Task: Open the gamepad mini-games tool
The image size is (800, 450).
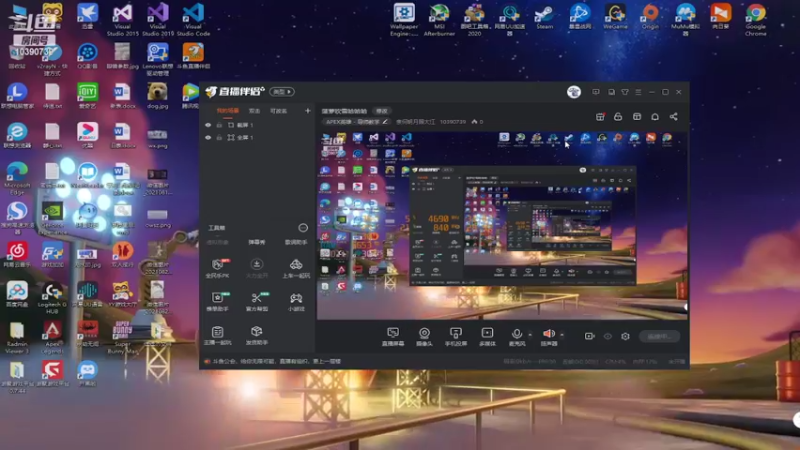Action: [x=296, y=301]
